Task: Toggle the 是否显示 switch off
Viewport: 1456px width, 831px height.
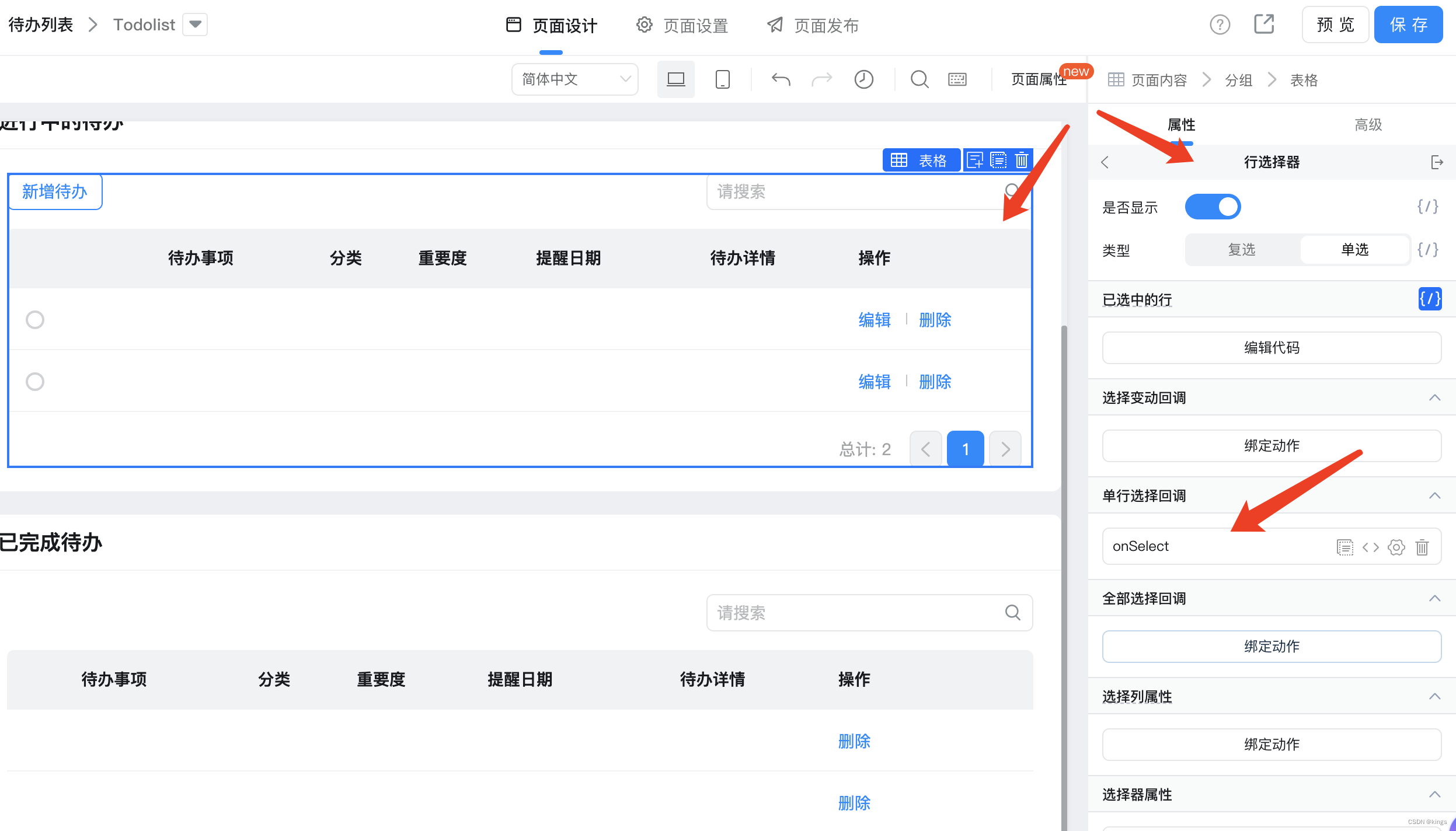Action: 1213,207
